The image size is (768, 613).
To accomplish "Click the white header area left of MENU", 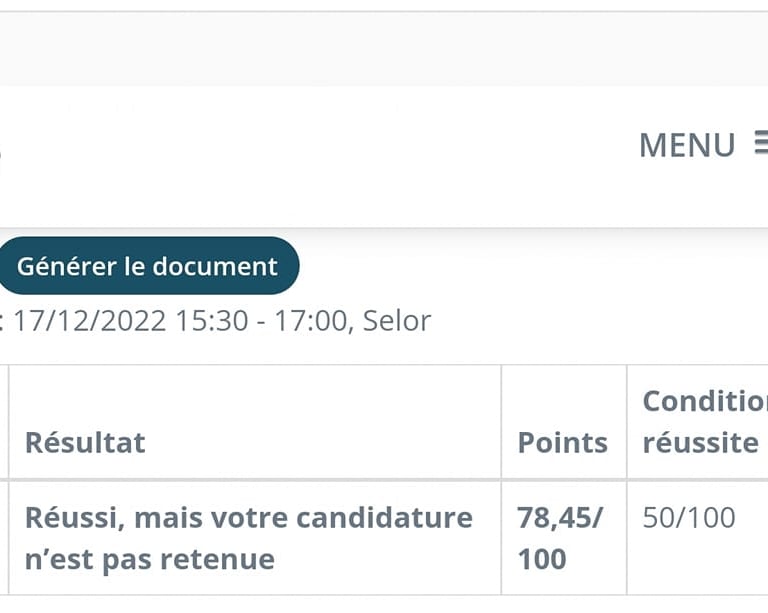I will click(300, 155).
